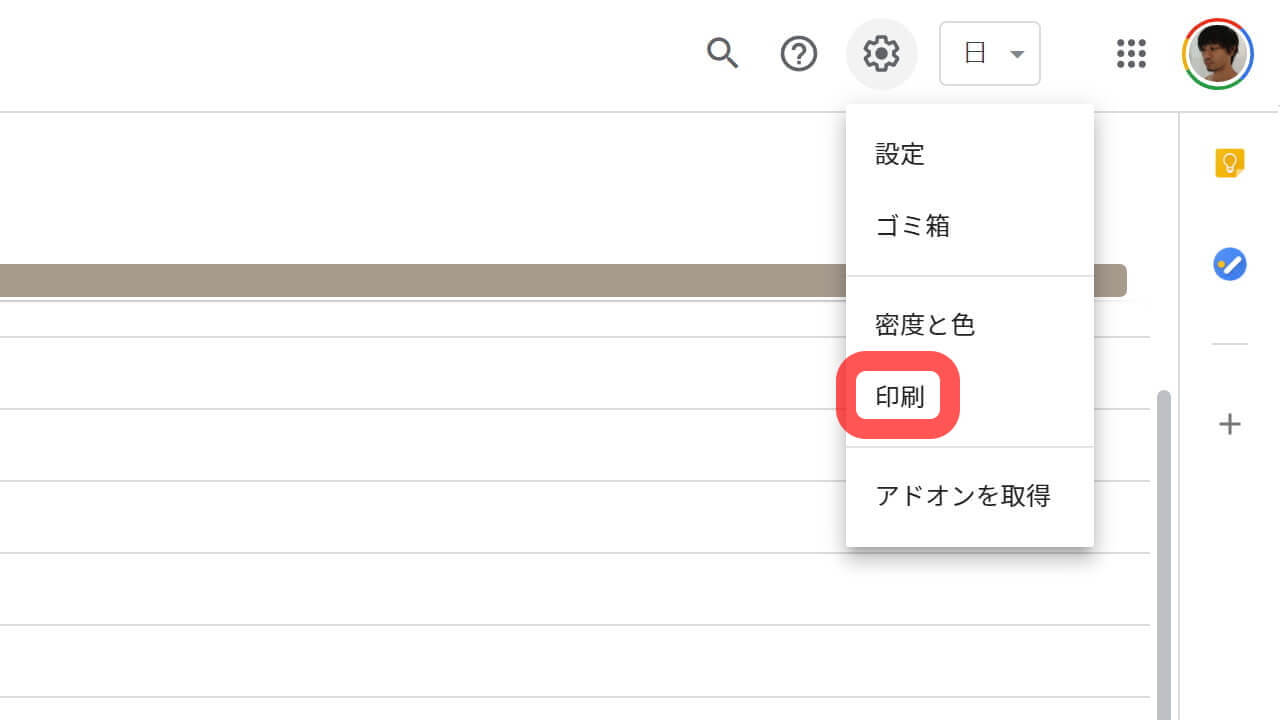The height and width of the screenshot is (720, 1280).
Task: Click the settings gear icon
Action: (881, 54)
